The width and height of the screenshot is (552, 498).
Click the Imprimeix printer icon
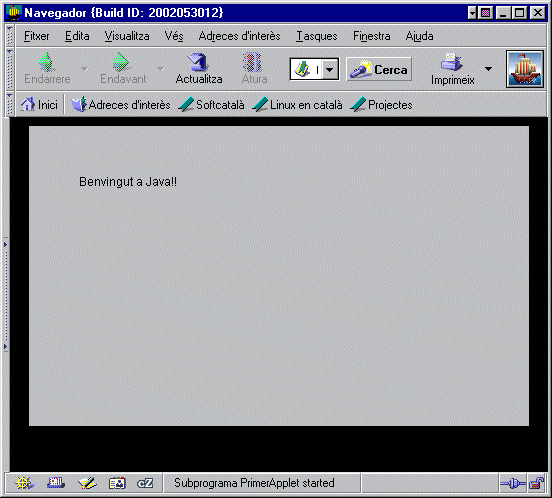[451, 62]
